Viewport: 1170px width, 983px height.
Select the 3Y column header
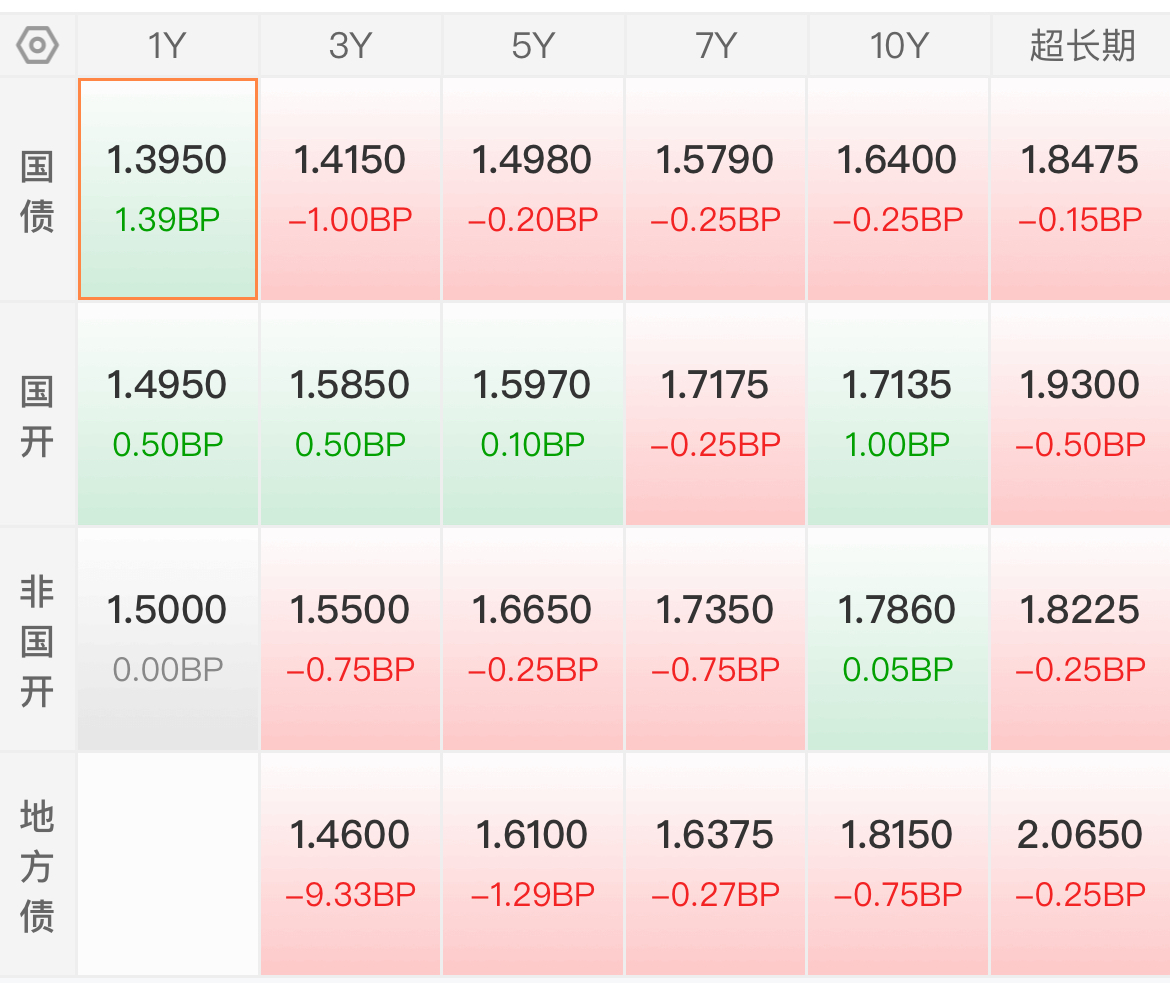[350, 46]
